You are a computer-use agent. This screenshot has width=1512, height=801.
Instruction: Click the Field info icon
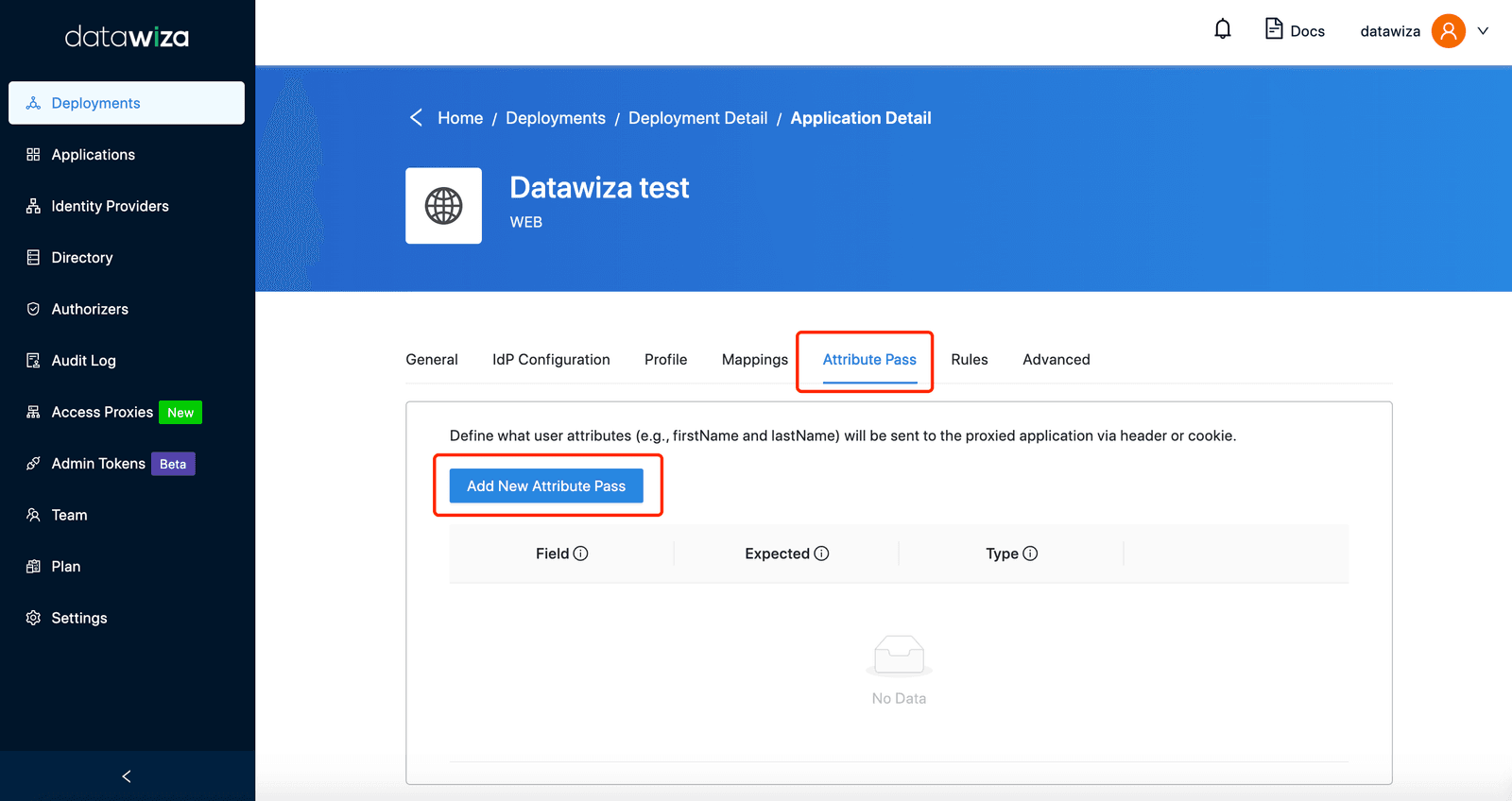pos(580,554)
